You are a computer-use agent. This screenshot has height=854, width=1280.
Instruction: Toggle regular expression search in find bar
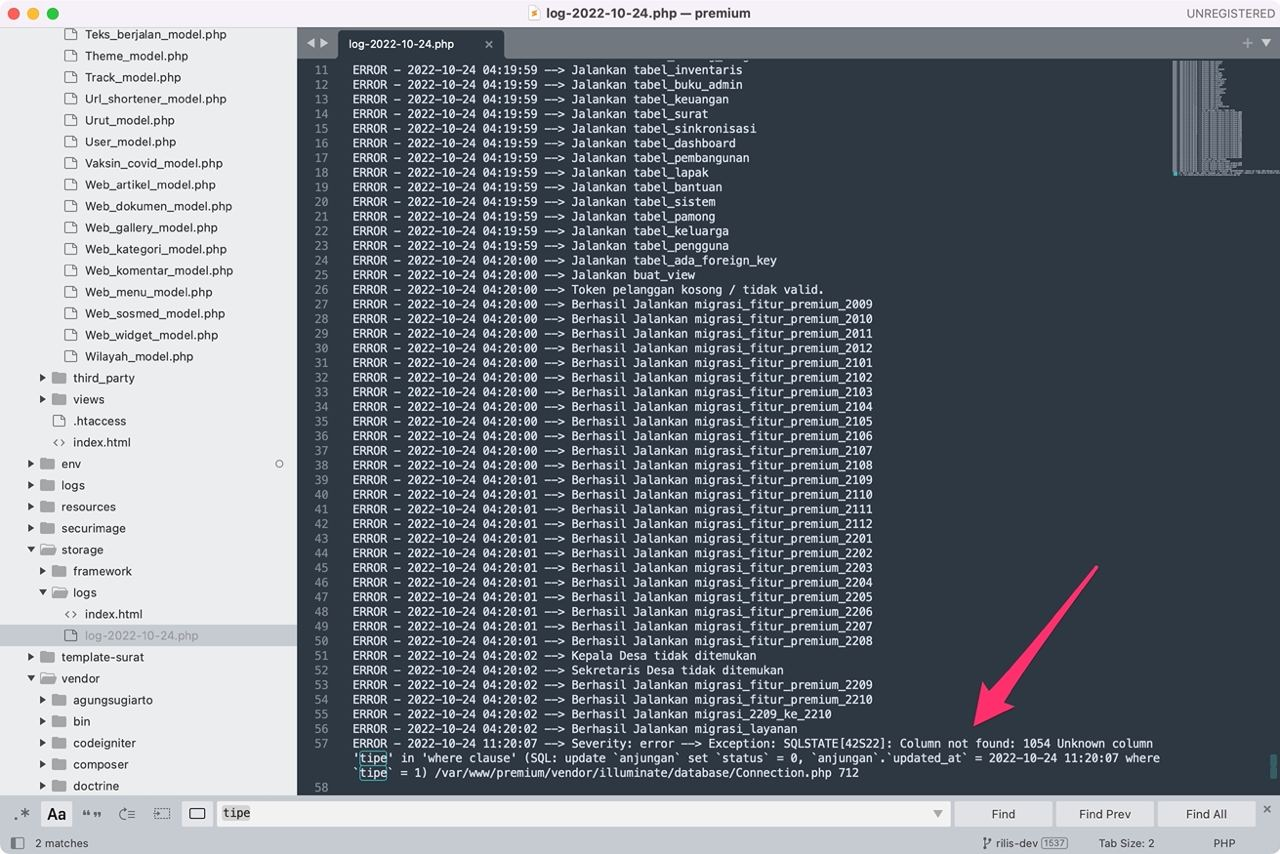click(22, 814)
